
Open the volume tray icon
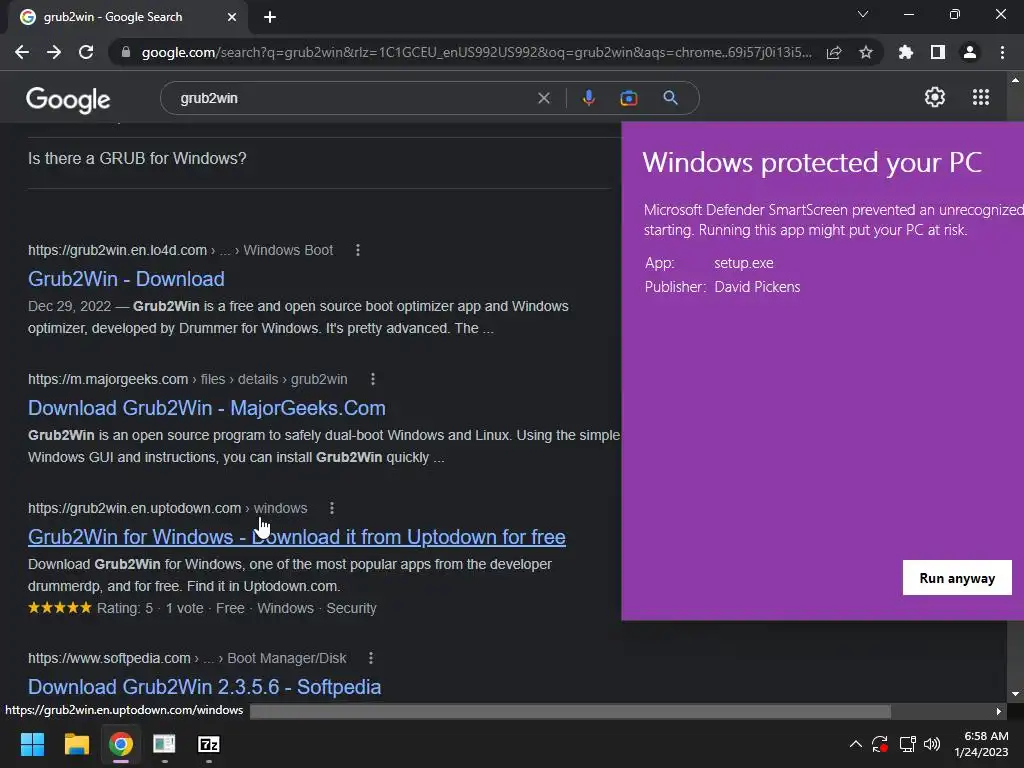click(932, 744)
